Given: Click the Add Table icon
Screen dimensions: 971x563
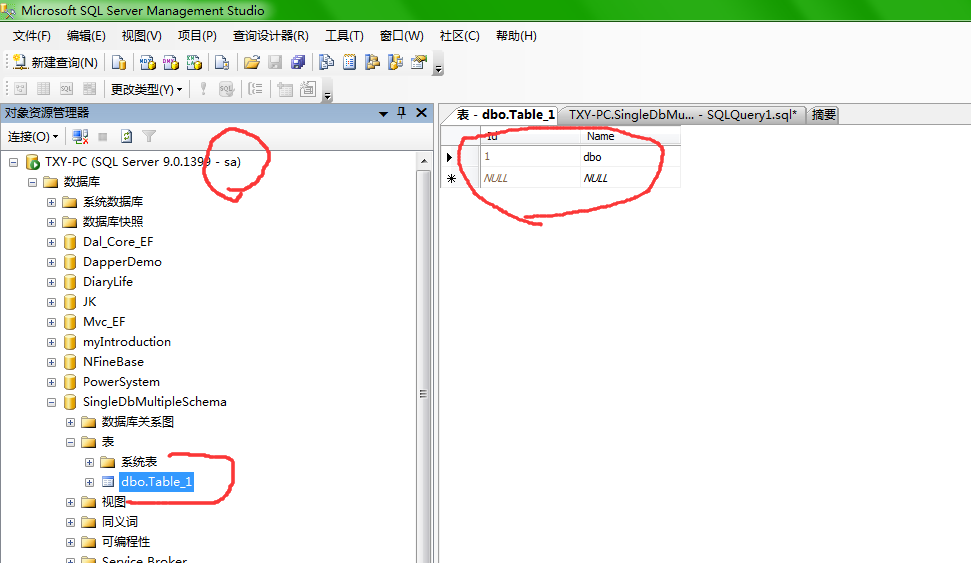Looking at the screenshot, I should (285, 89).
